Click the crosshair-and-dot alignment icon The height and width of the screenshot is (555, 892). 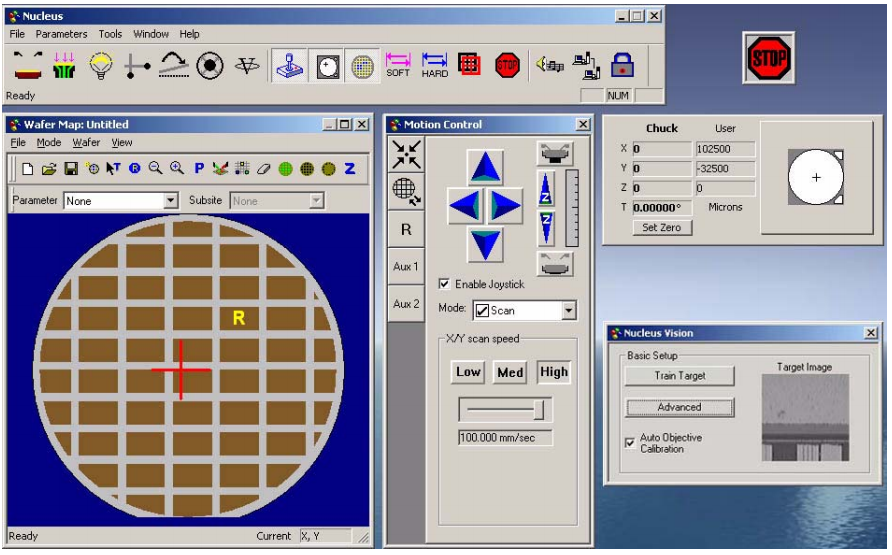tap(137, 66)
